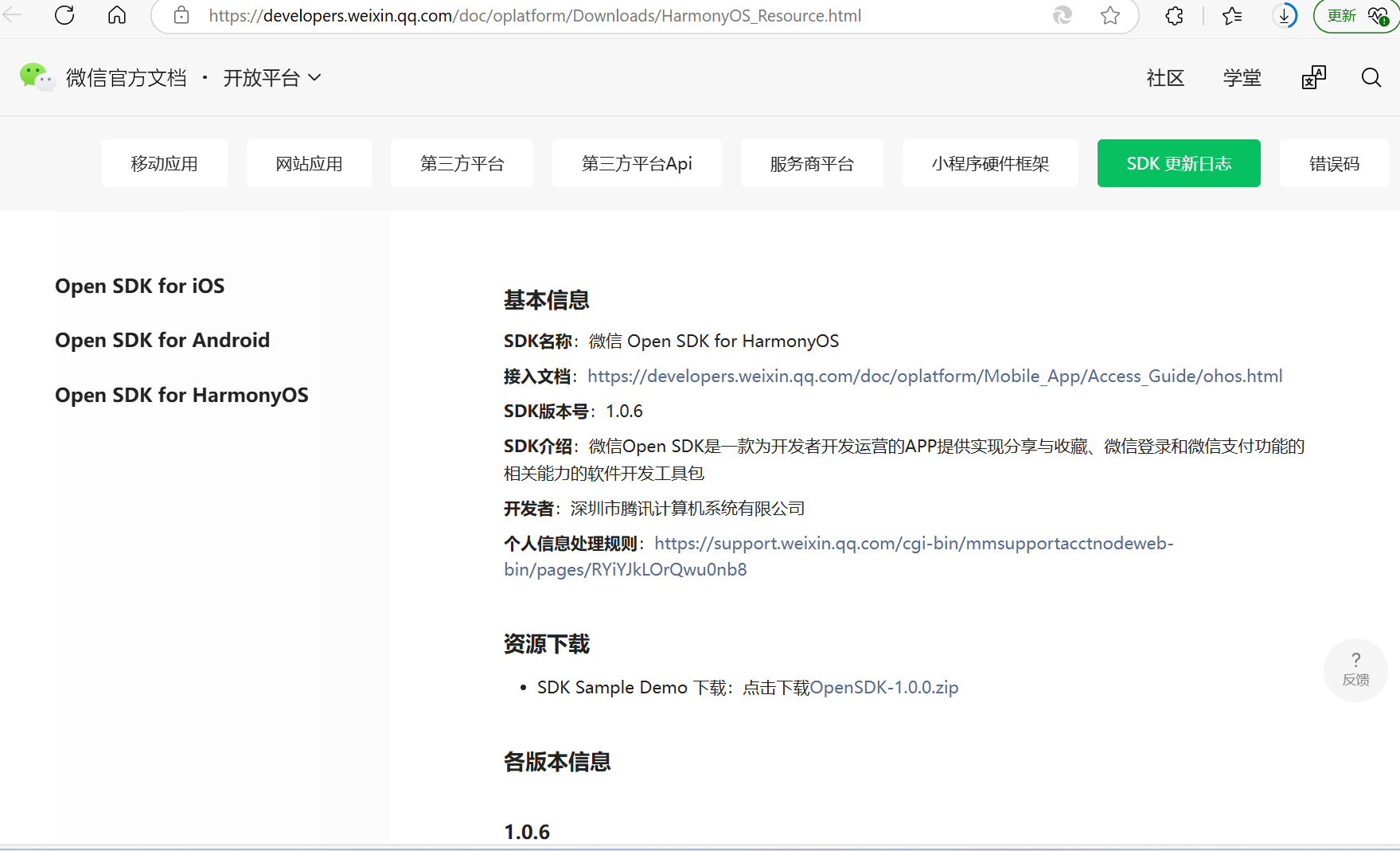Screen dimensions: 1400x851
Task: Click the site lock icon in address bar
Action: click(x=181, y=15)
